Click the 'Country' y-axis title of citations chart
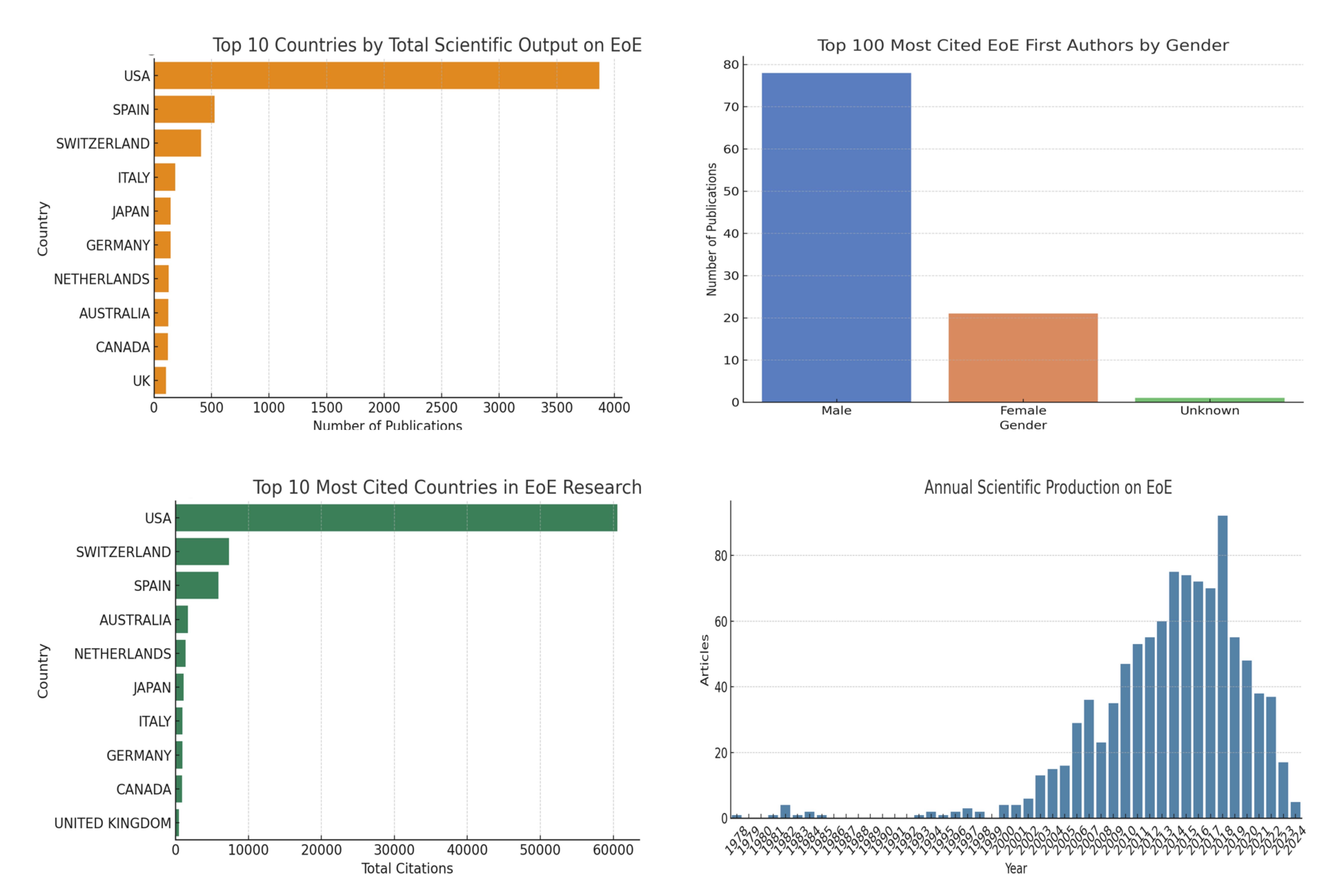The width and height of the screenshot is (1344, 896). [x=43, y=671]
